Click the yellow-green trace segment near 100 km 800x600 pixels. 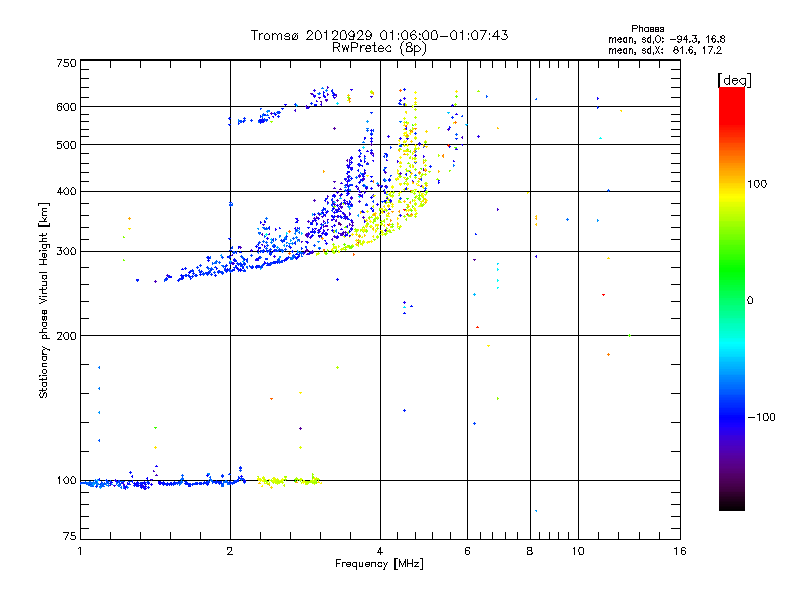coord(289,481)
